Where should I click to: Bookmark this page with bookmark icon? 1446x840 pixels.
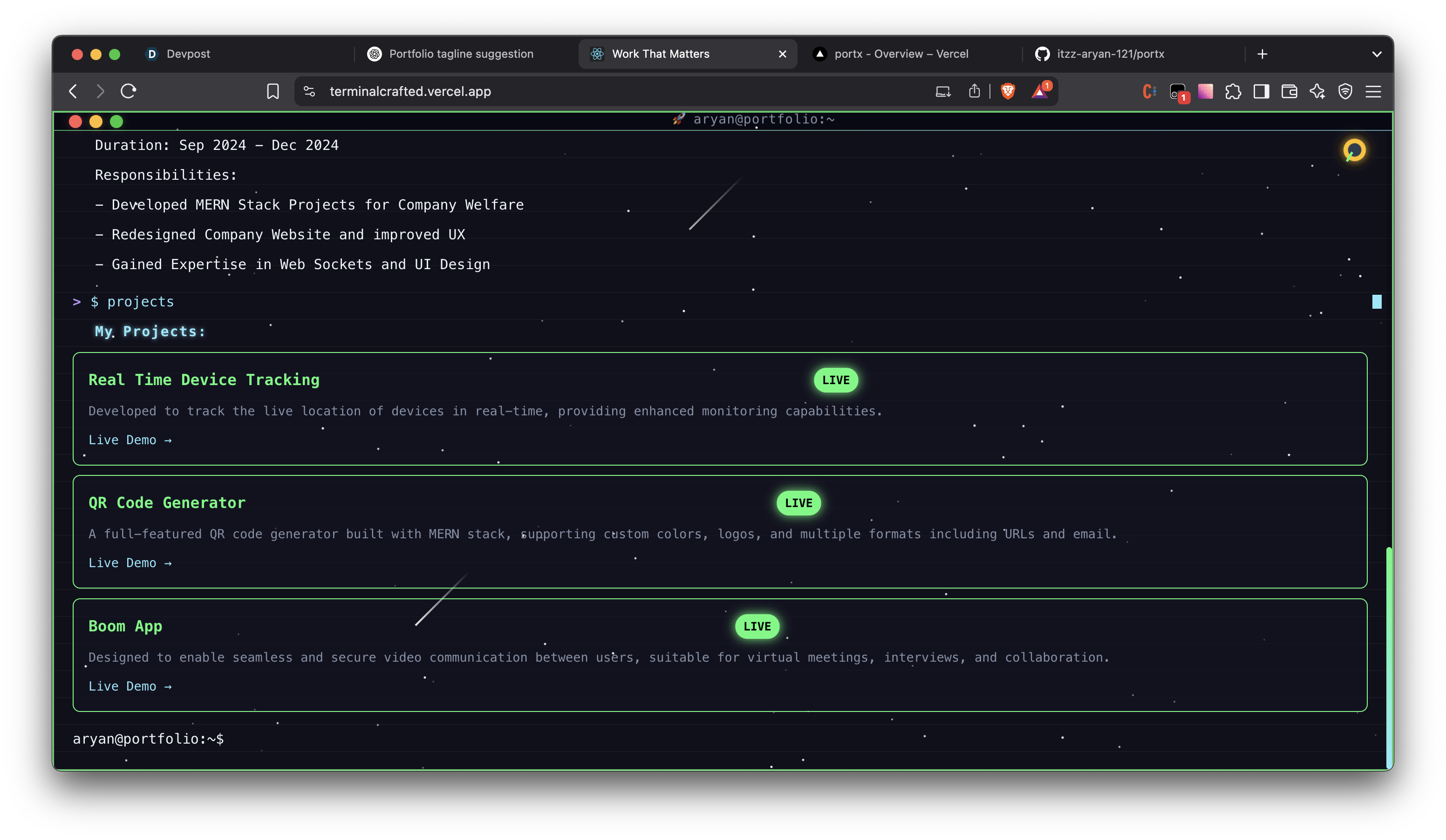pos(273,91)
